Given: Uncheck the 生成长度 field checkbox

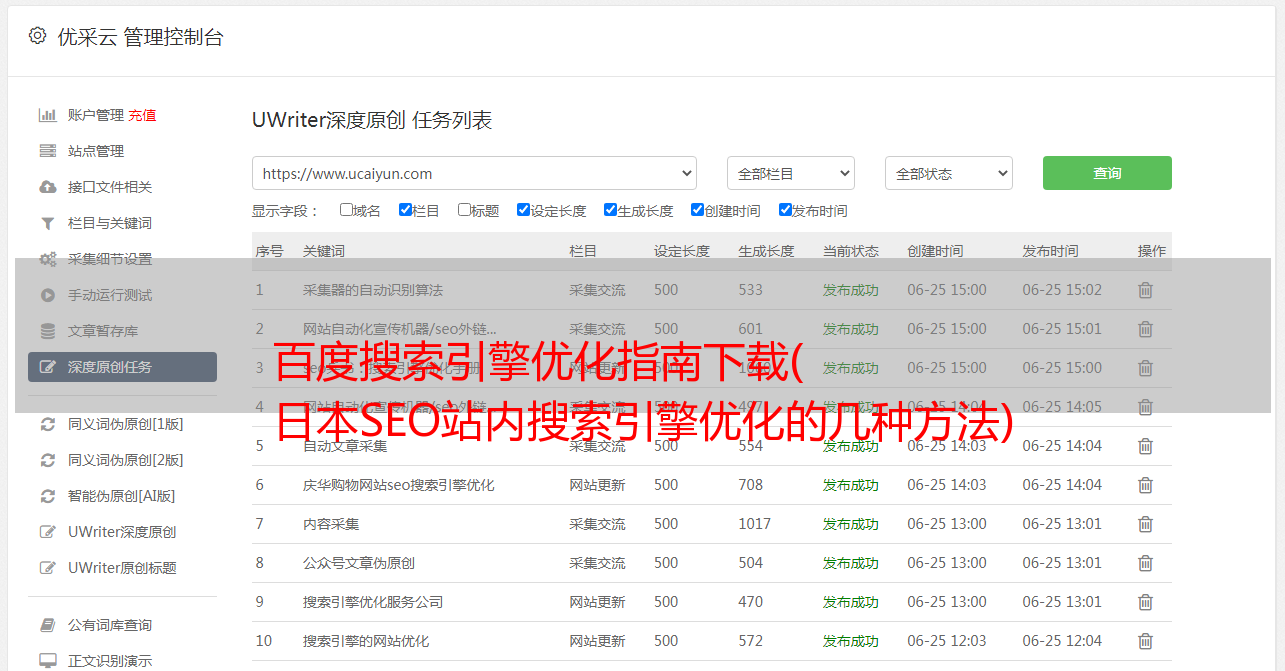Looking at the screenshot, I should tap(610, 210).
